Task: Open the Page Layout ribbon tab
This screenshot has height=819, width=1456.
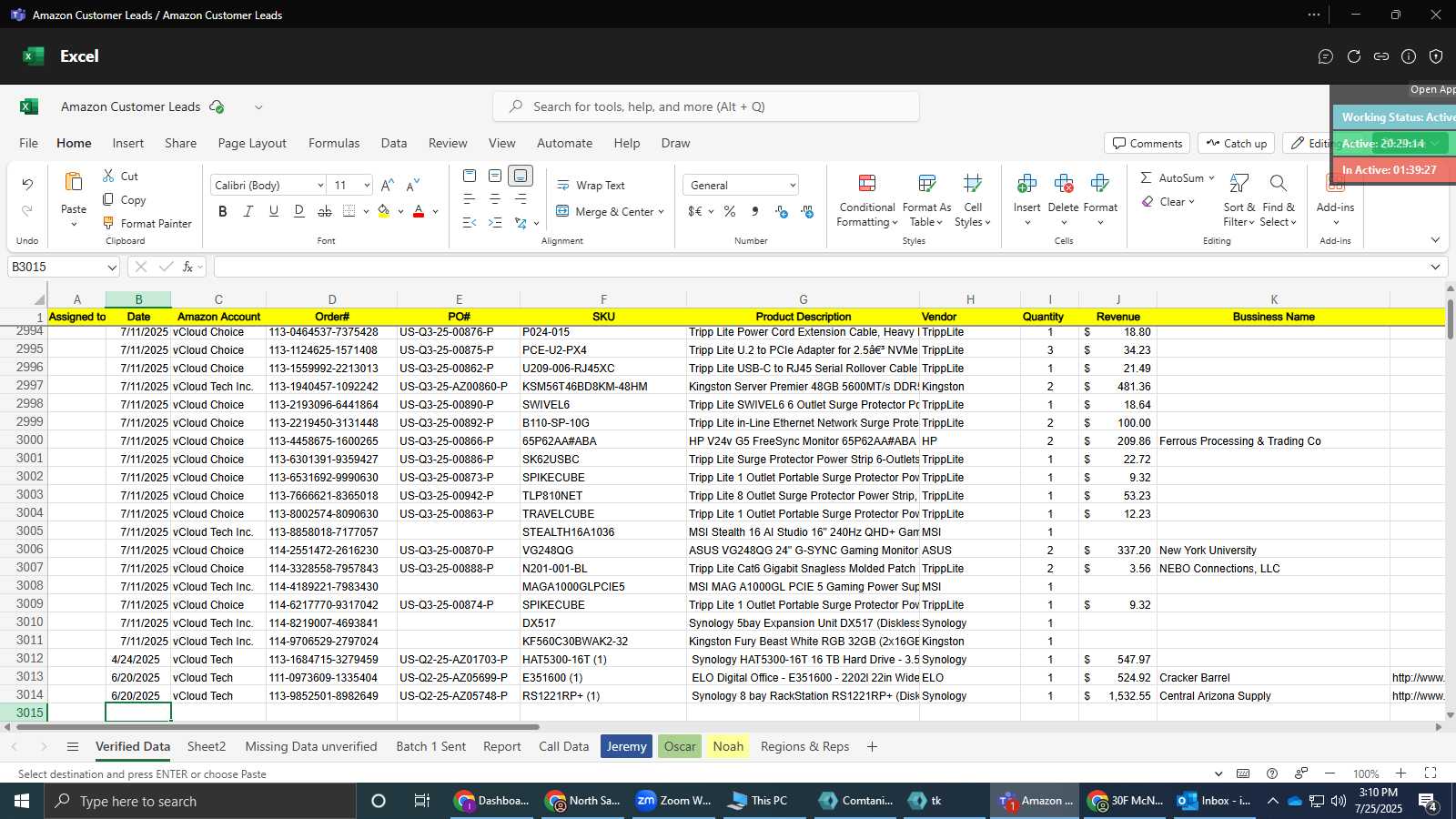Action: 252,143
